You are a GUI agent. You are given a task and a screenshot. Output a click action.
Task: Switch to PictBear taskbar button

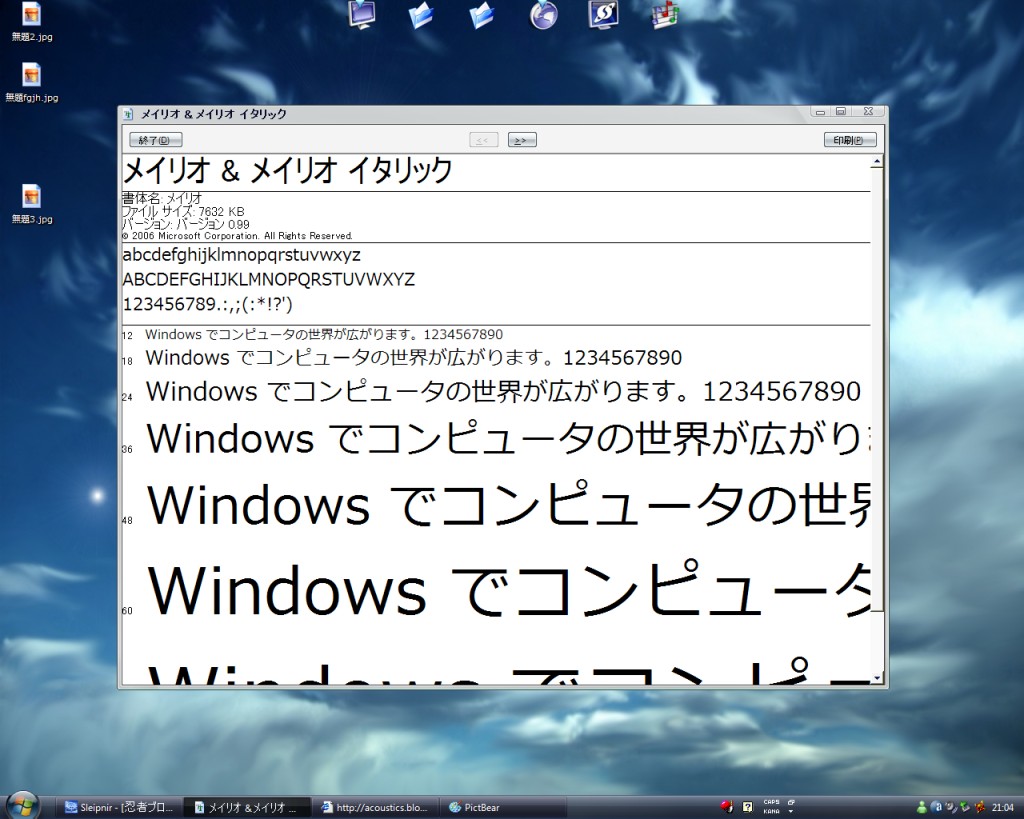[x=502, y=808]
